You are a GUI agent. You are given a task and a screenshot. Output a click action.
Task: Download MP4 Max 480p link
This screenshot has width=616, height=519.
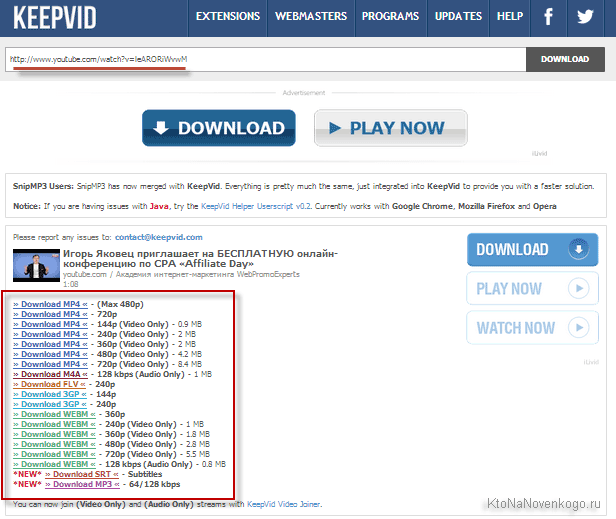coord(50,304)
